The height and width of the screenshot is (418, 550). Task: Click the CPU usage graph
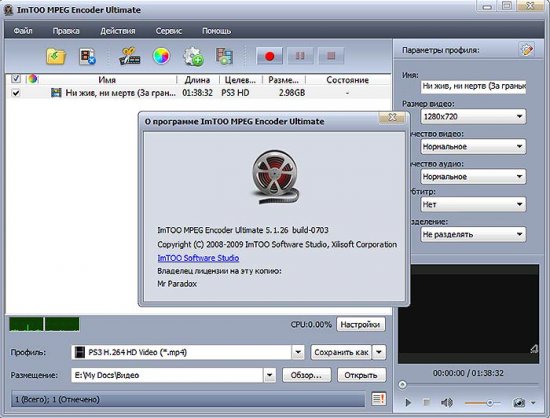tap(44, 324)
